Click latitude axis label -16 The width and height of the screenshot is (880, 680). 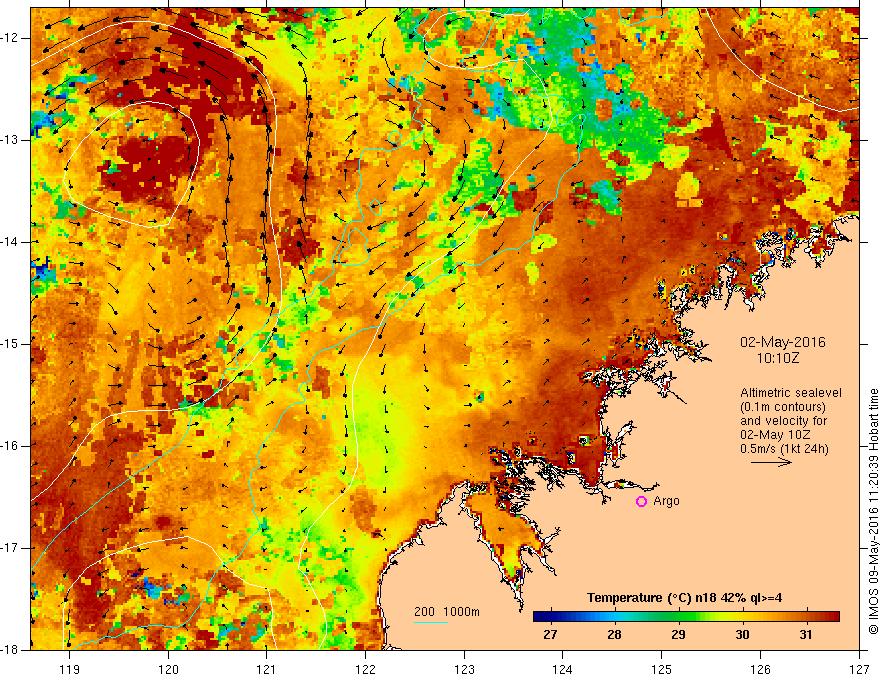(11, 446)
